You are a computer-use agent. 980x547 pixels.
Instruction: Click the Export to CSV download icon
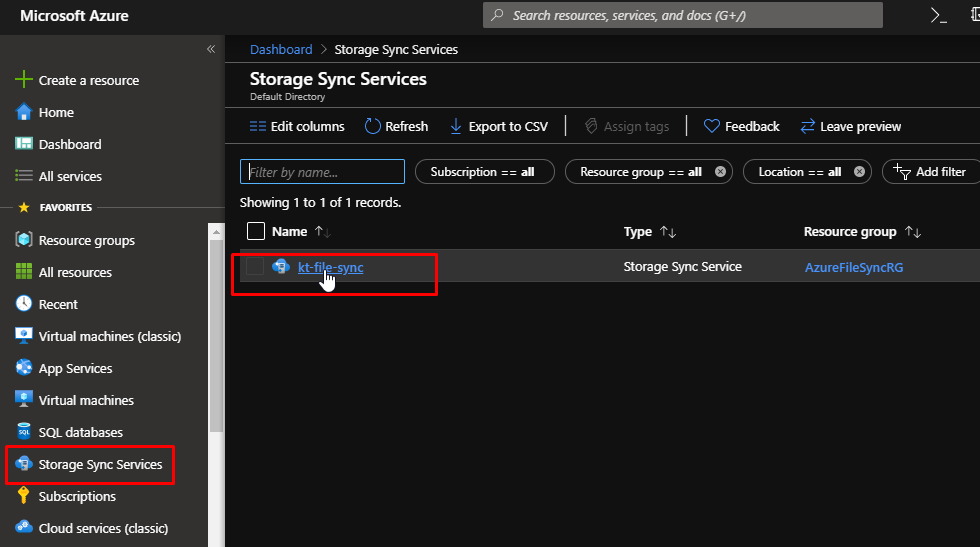[456, 126]
